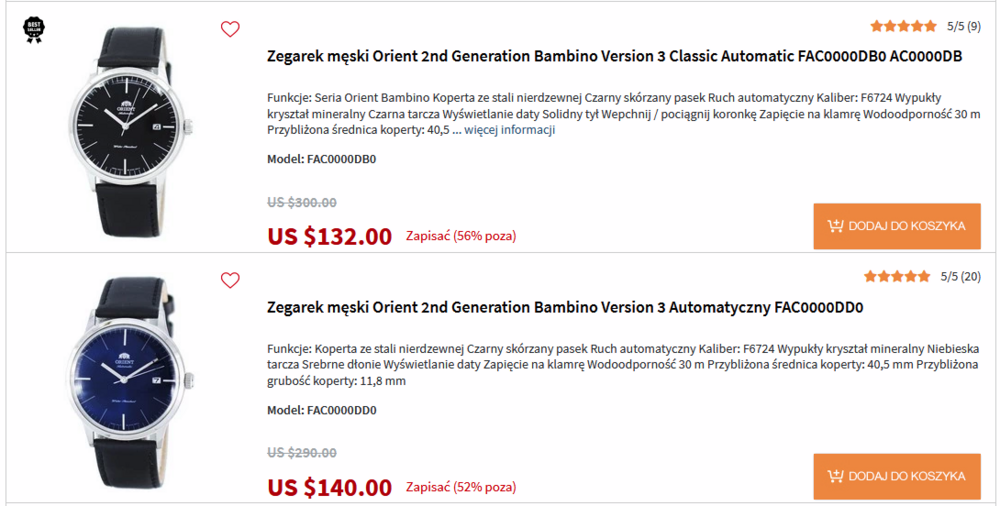Click cart icon beside the US $132.00 price
The image size is (1000, 506).
(835, 226)
